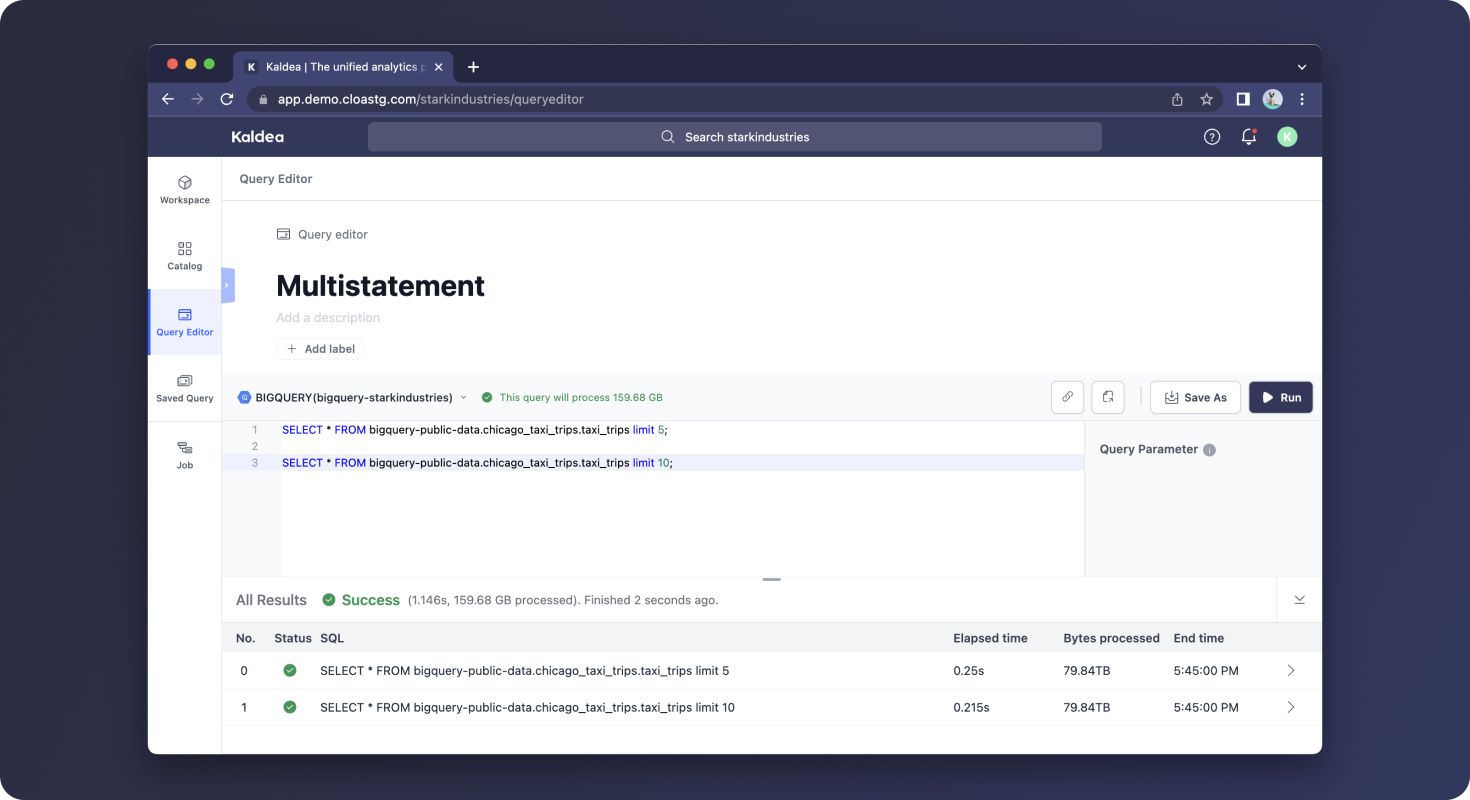Click the Query editor type label
1470x800 pixels.
click(322, 234)
